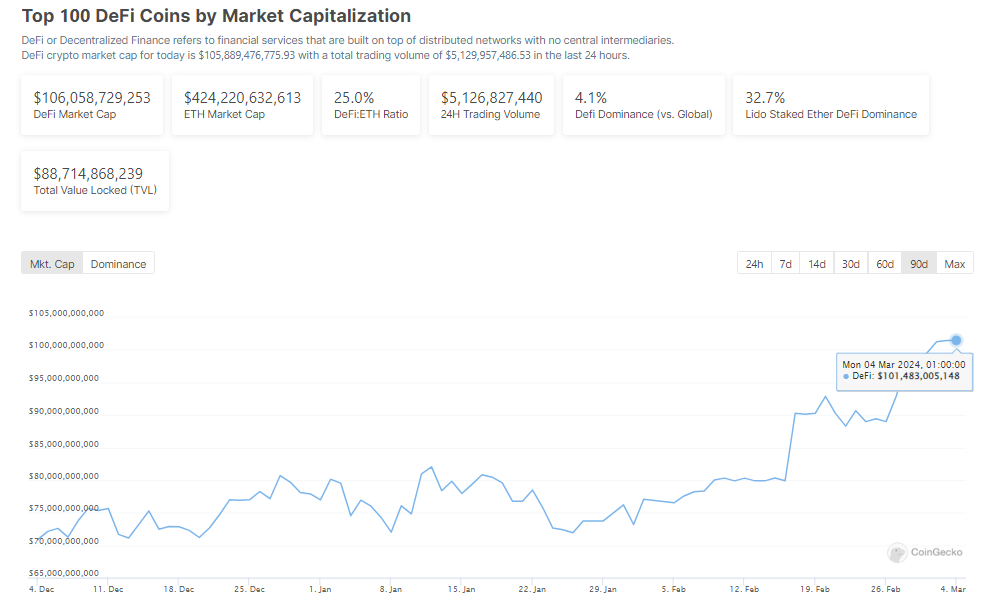Open Lido Staked Ether DeFi Dominance card

pyautogui.click(x=831, y=105)
